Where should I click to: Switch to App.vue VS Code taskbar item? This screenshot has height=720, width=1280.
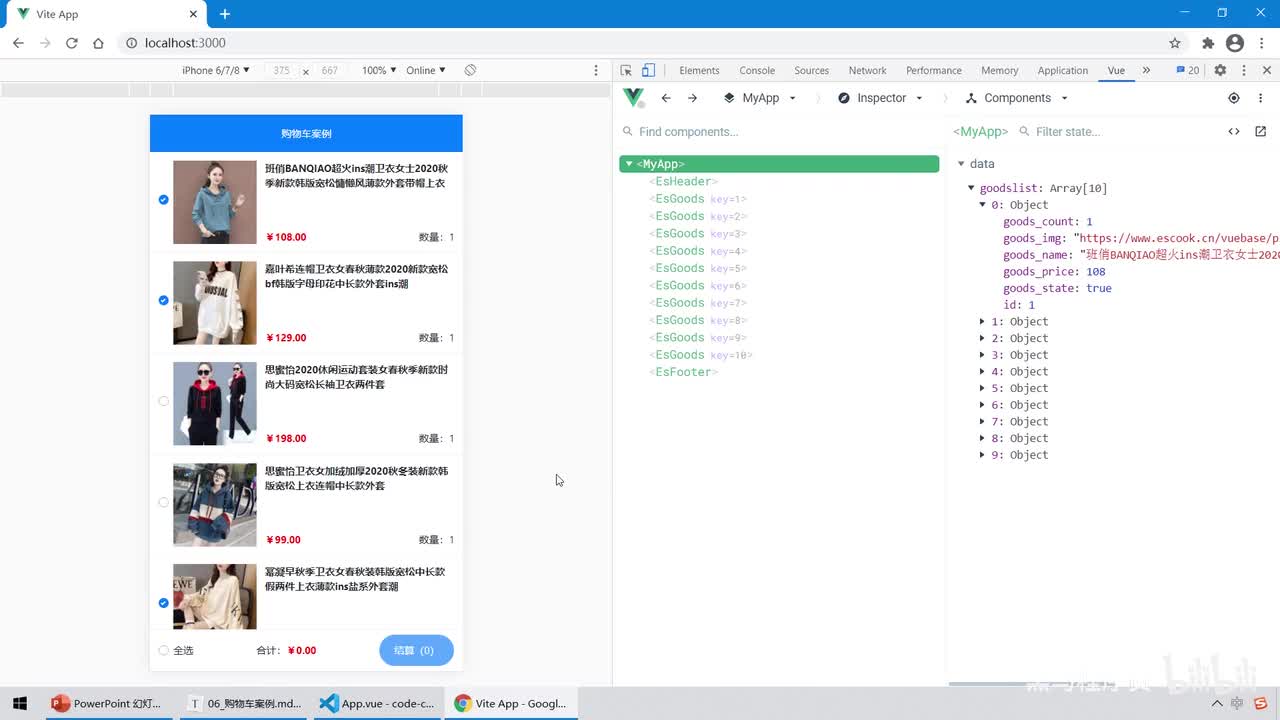tap(377, 703)
